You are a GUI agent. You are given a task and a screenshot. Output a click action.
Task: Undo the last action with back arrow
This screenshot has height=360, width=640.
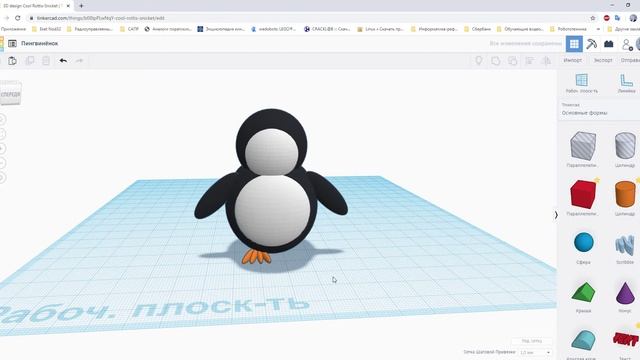[63, 61]
